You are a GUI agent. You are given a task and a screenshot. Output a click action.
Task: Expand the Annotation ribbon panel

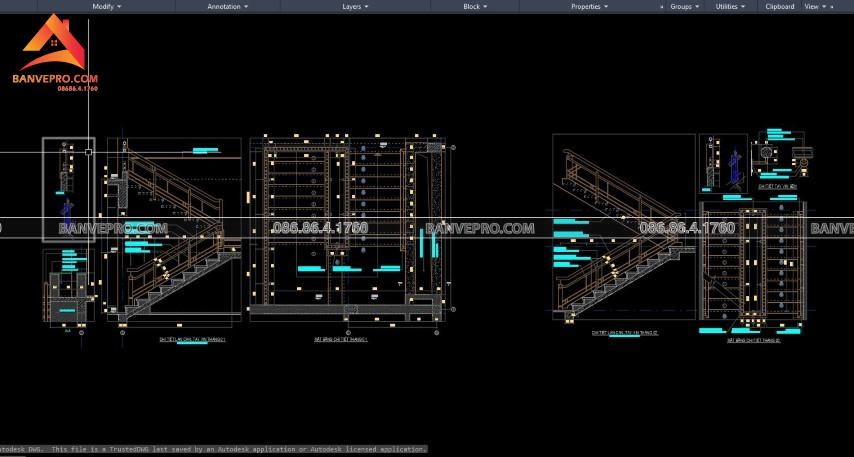coord(228,7)
